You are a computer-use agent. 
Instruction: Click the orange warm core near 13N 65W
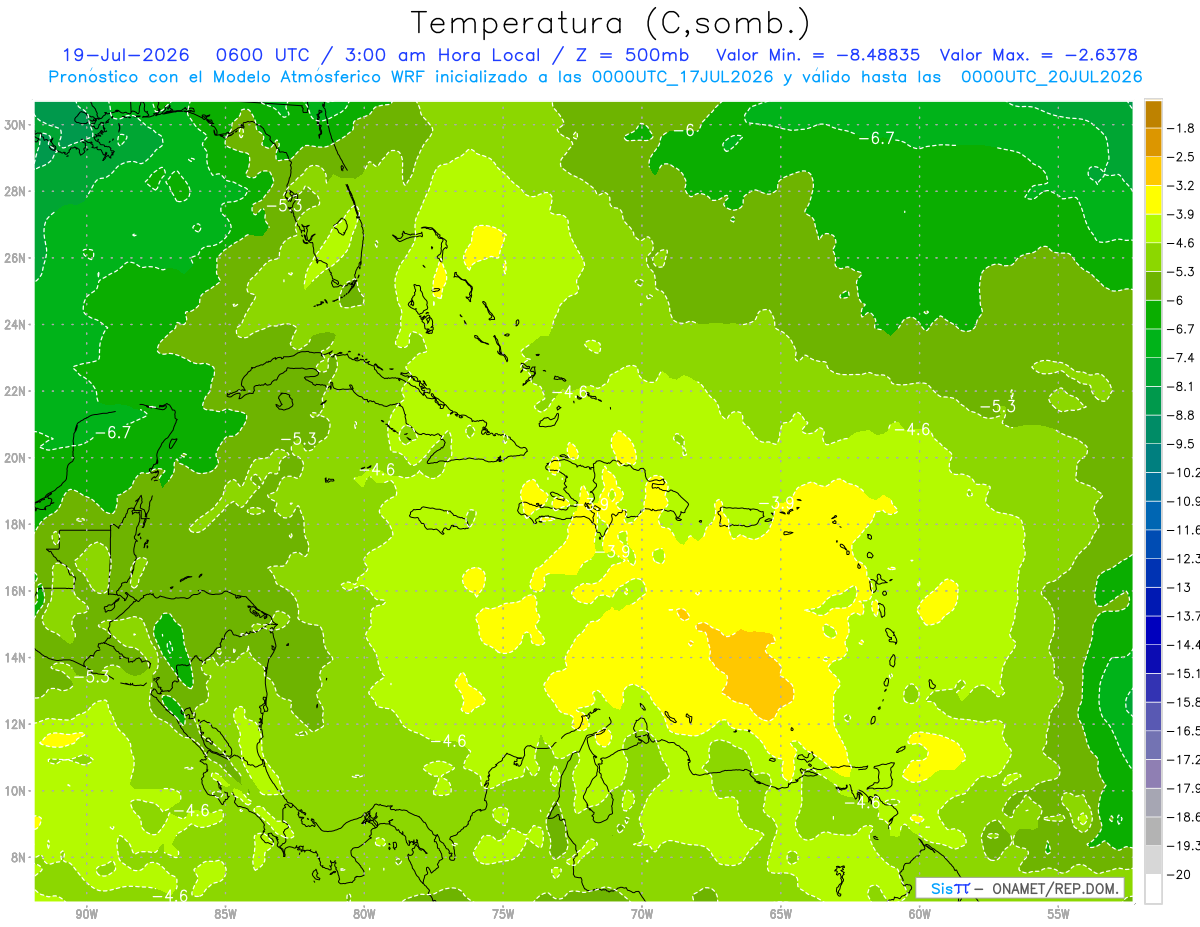pyautogui.click(x=752, y=672)
